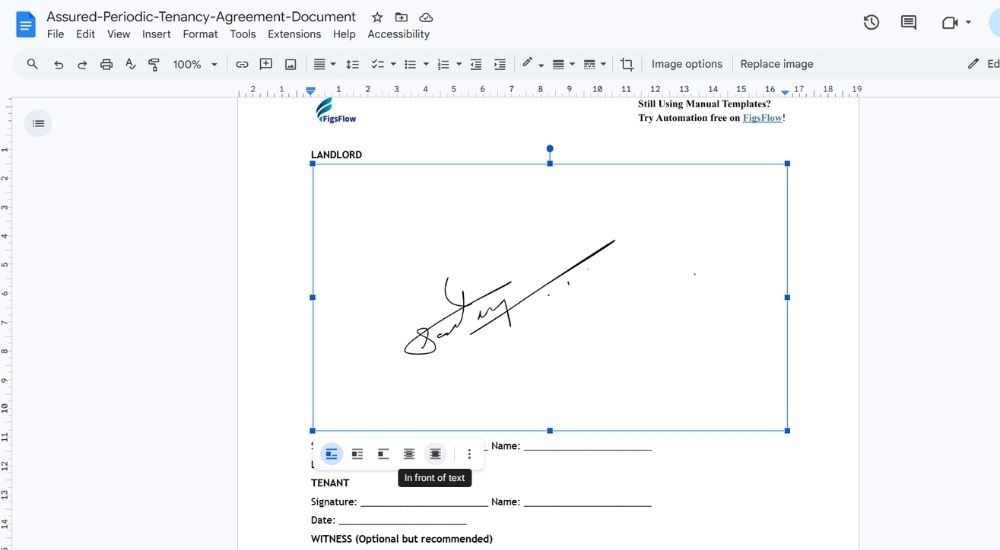
Task: Click the document title to rename it
Action: click(x=201, y=17)
